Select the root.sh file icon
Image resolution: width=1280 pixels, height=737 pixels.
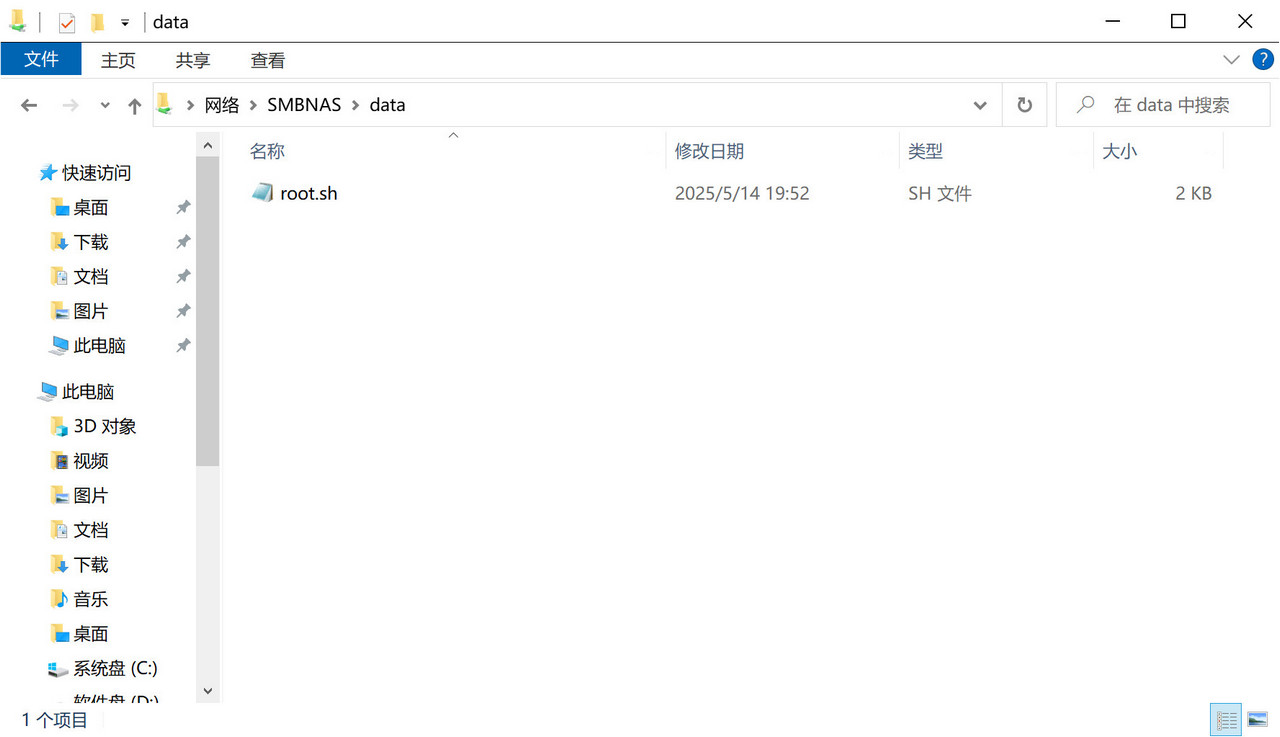[262, 193]
